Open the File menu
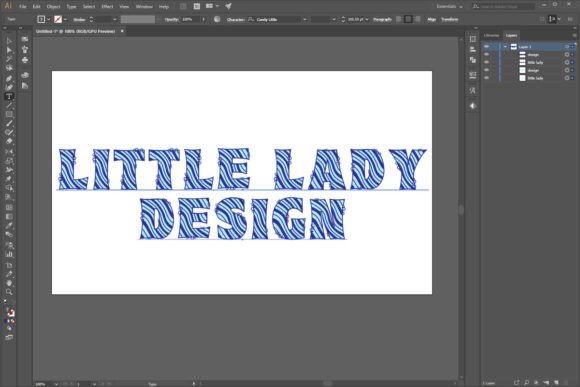This screenshot has height=387, width=580. click(23, 6)
